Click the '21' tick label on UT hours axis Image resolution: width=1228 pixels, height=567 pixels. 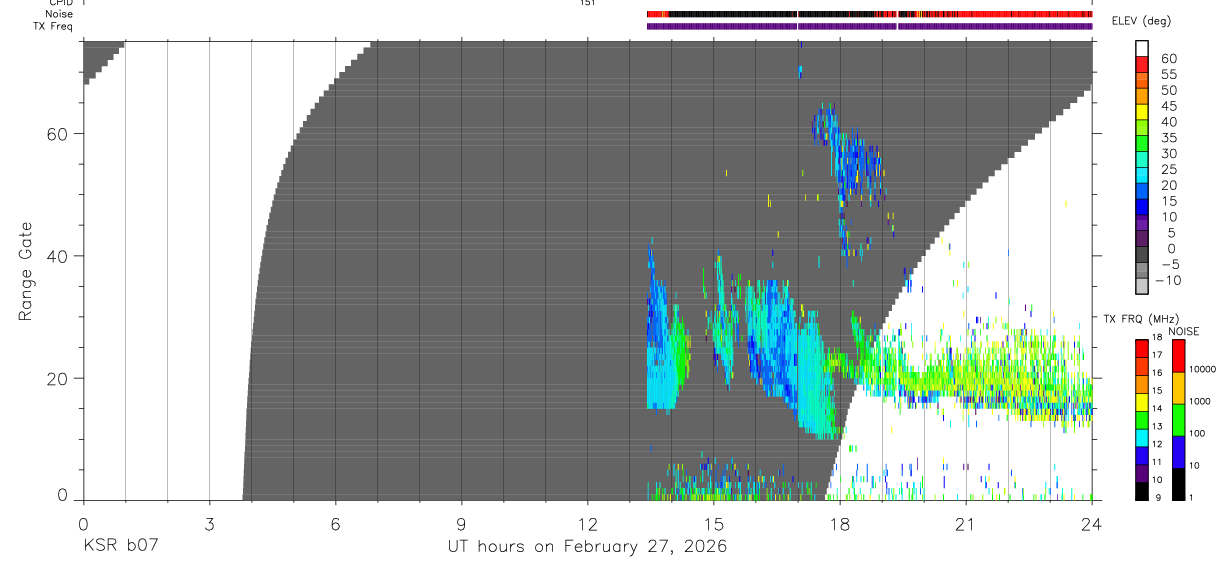click(965, 523)
